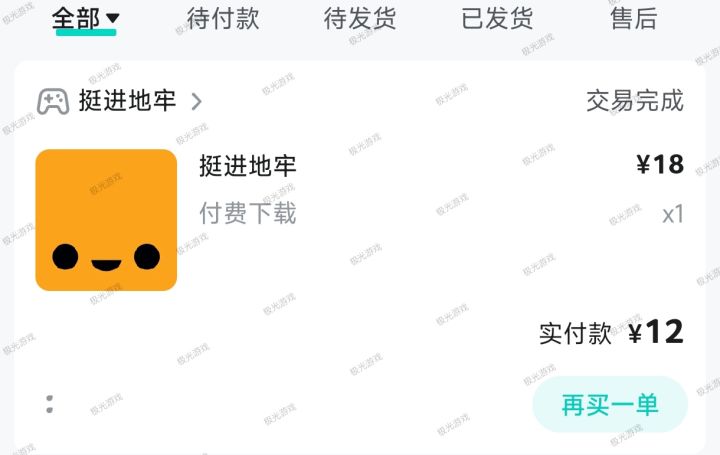
Task: Open the dropdown triangle beside 全部
Action: click(x=112, y=18)
